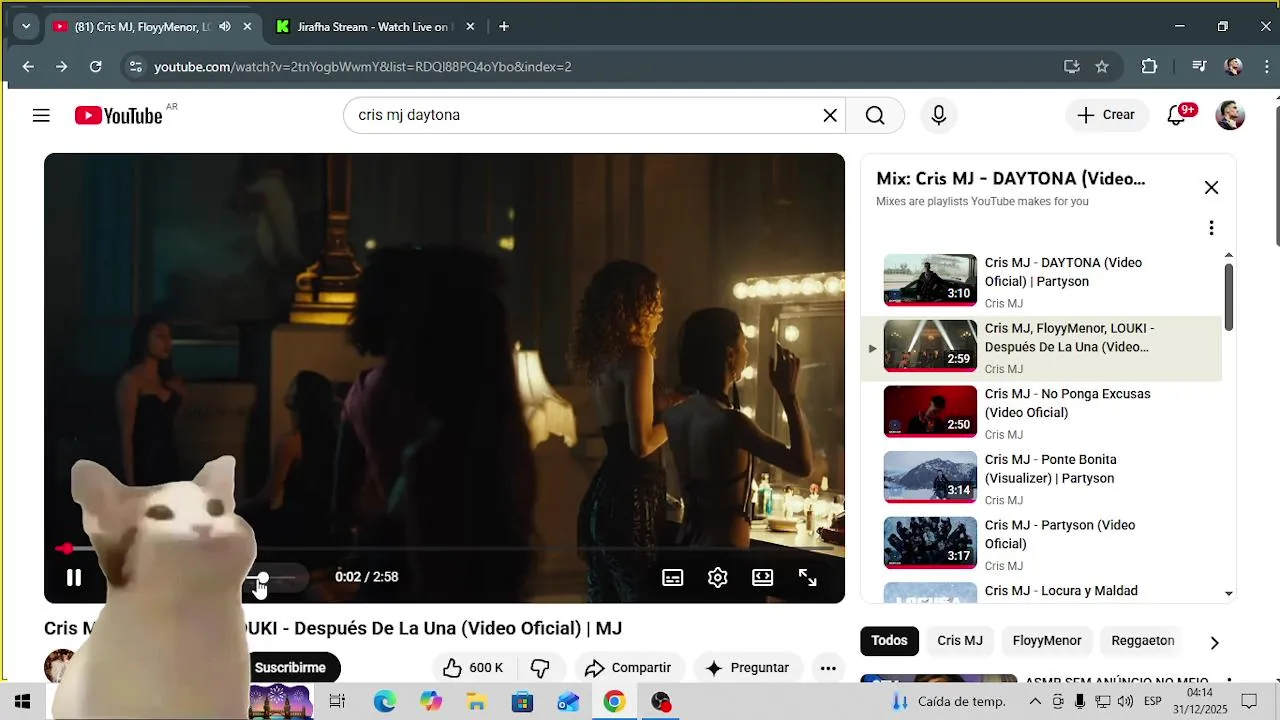Play Cris MJ - No Ponga Excusas
Image resolution: width=1280 pixels, height=720 pixels.
pyautogui.click(x=1041, y=413)
